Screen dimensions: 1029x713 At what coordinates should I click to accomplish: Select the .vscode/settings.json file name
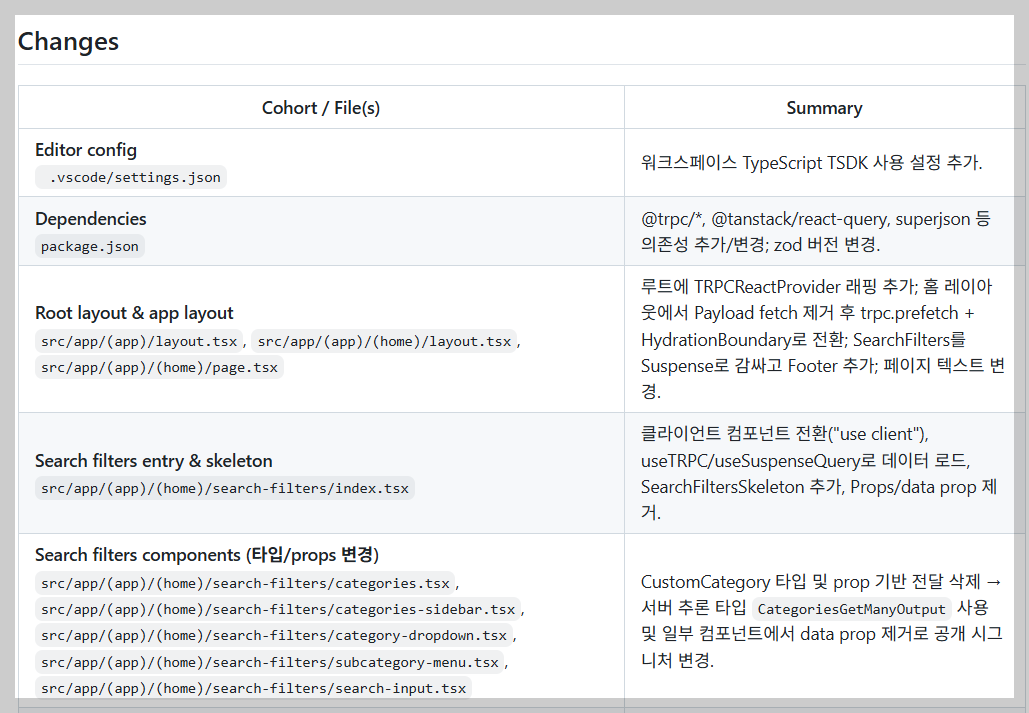(131, 177)
